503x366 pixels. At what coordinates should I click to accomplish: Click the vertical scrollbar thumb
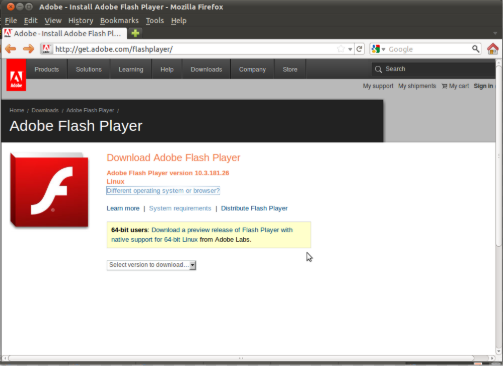click(x=499, y=157)
